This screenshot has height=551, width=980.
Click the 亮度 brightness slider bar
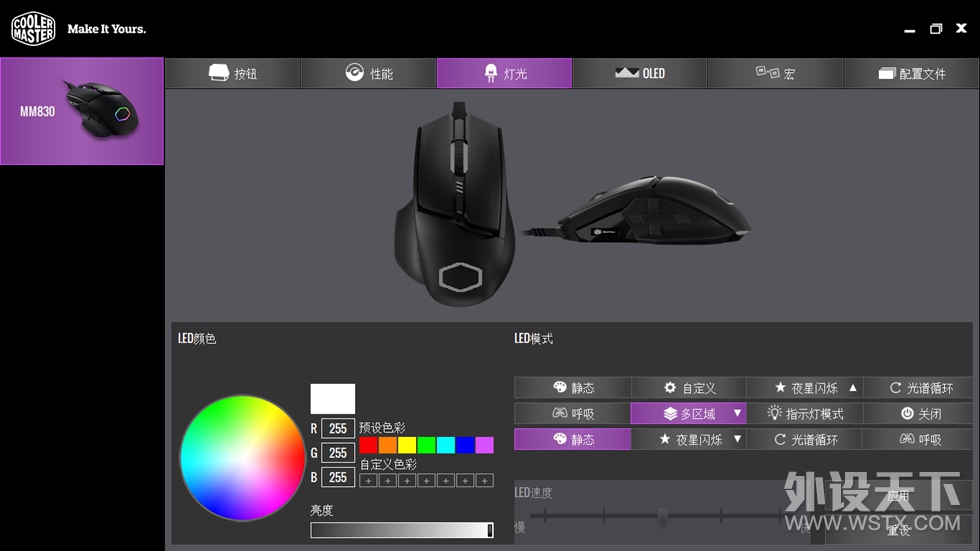point(402,530)
